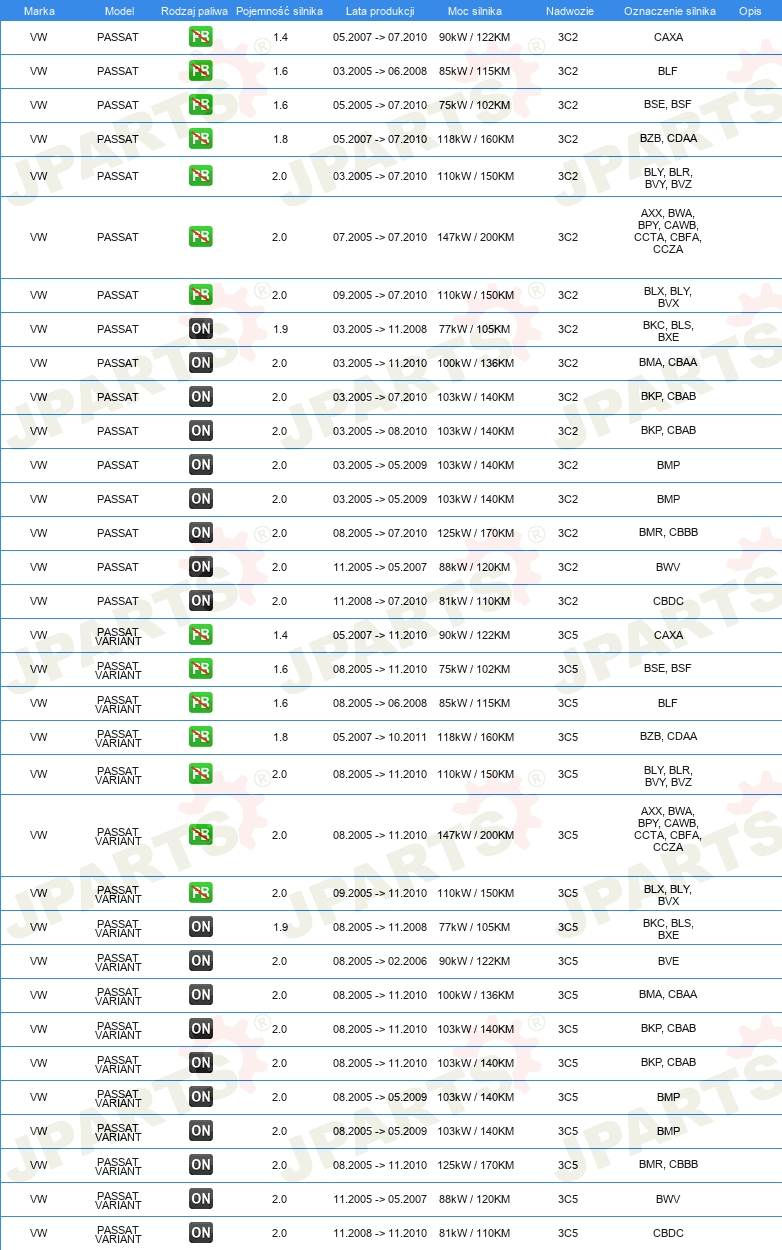This screenshot has height=1250, width=782.
Task: Click the PB icon in PASSAT VARIANT BLF row
Action: tap(201, 703)
